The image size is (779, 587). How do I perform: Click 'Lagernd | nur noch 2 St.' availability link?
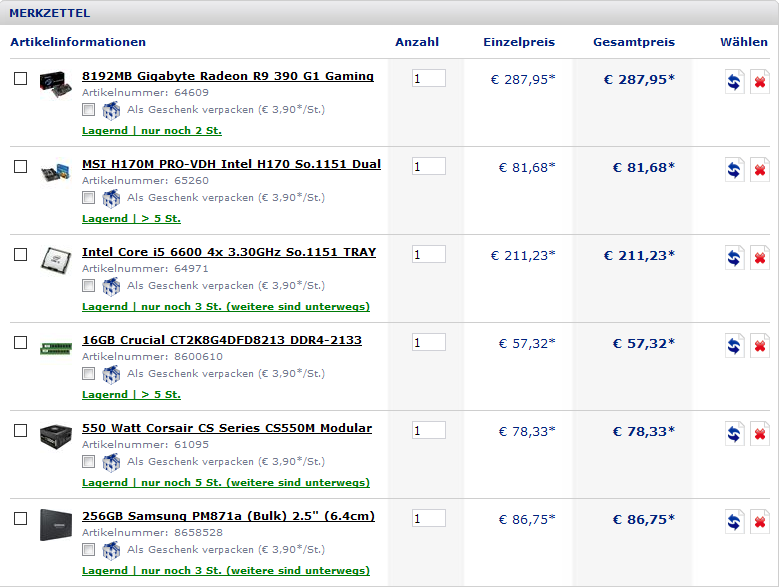pos(152,131)
